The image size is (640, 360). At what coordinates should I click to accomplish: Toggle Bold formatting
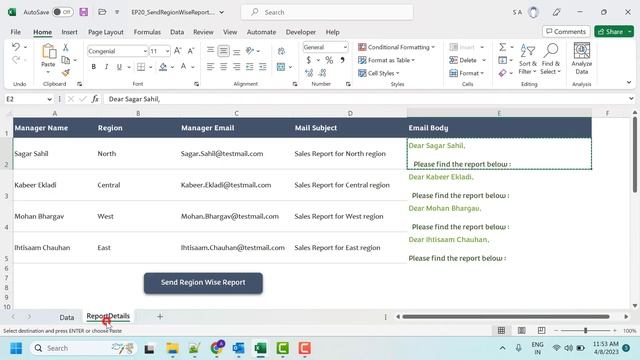coord(93,67)
